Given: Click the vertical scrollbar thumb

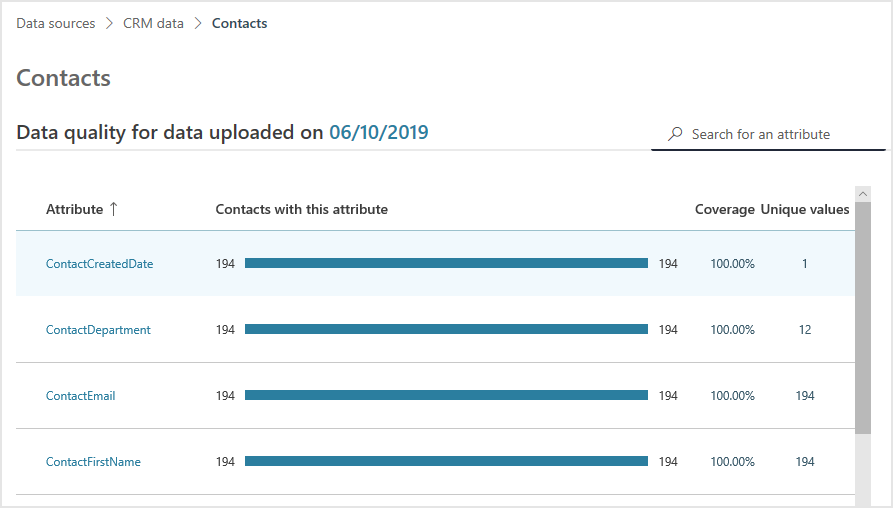Looking at the screenshot, I should coord(863,318).
